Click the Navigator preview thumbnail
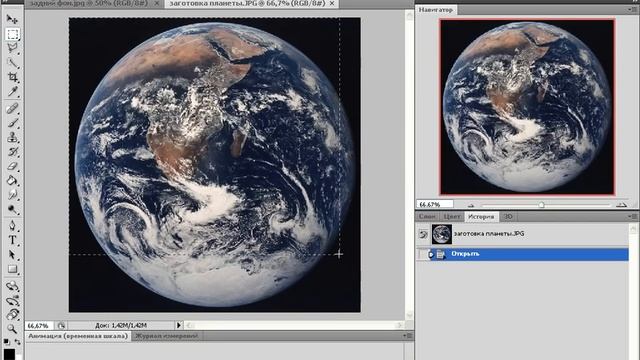 pyautogui.click(x=527, y=107)
